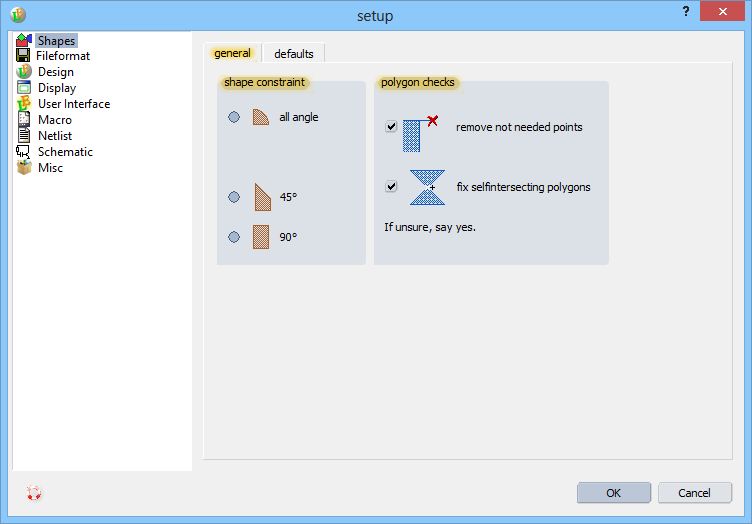Open the Design settings page
Image resolution: width=752 pixels, height=524 pixels.
[56, 72]
